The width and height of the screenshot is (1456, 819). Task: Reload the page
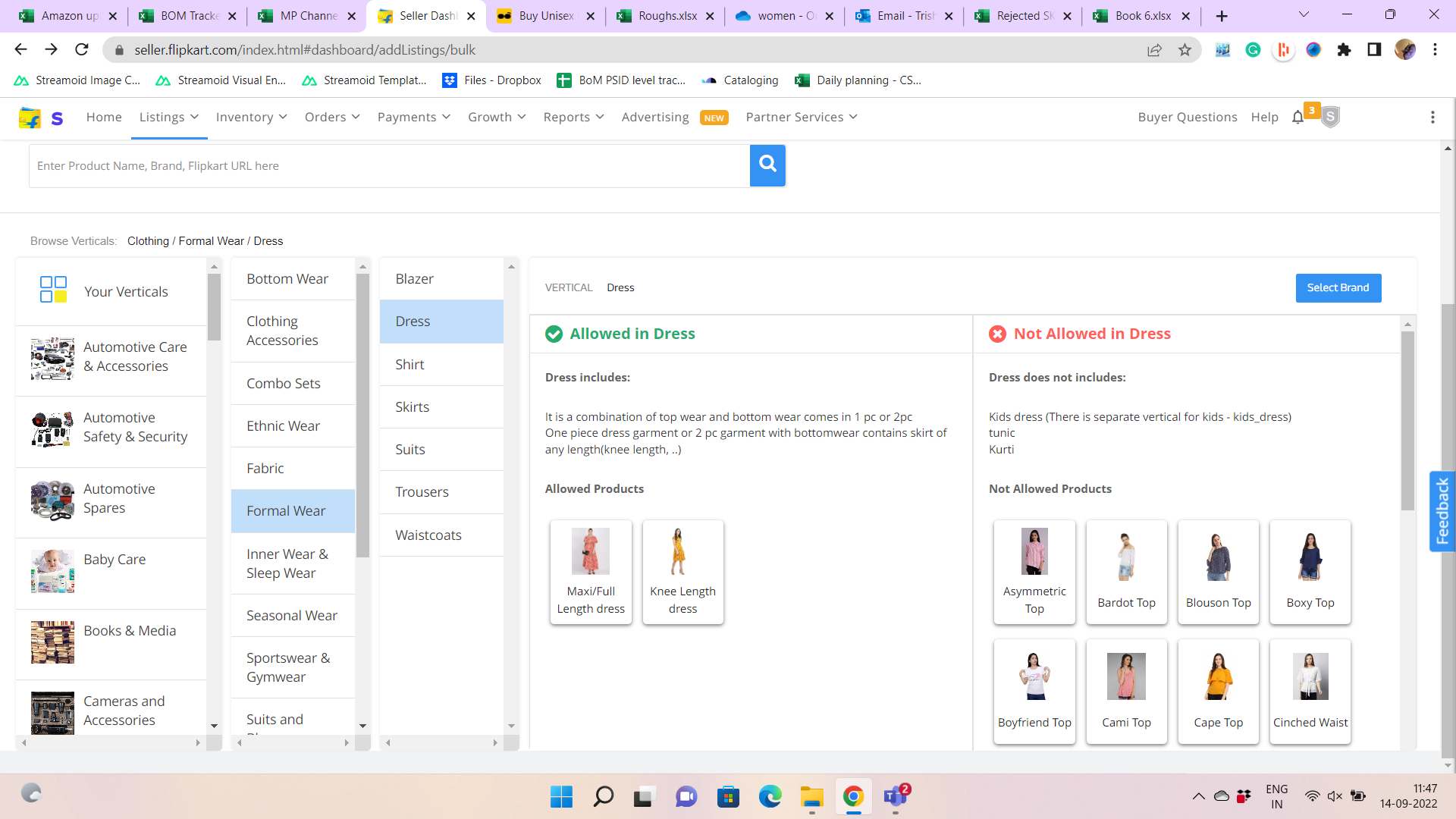click(82, 49)
